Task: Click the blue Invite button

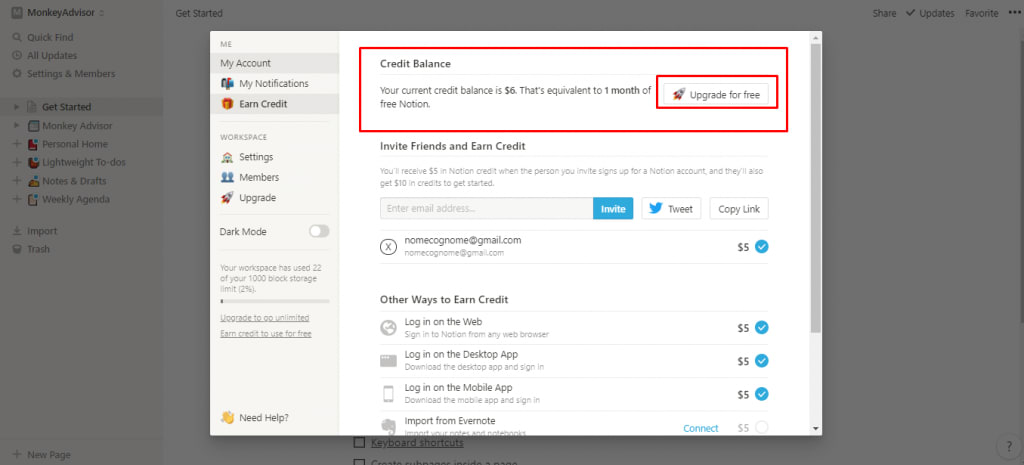Action: click(613, 209)
